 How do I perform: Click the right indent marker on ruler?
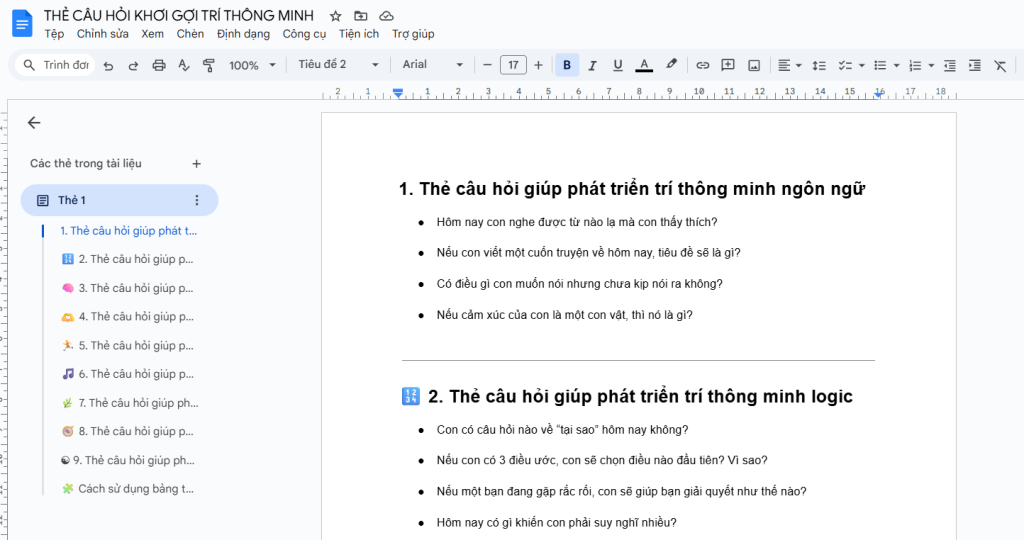tap(880, 94)
